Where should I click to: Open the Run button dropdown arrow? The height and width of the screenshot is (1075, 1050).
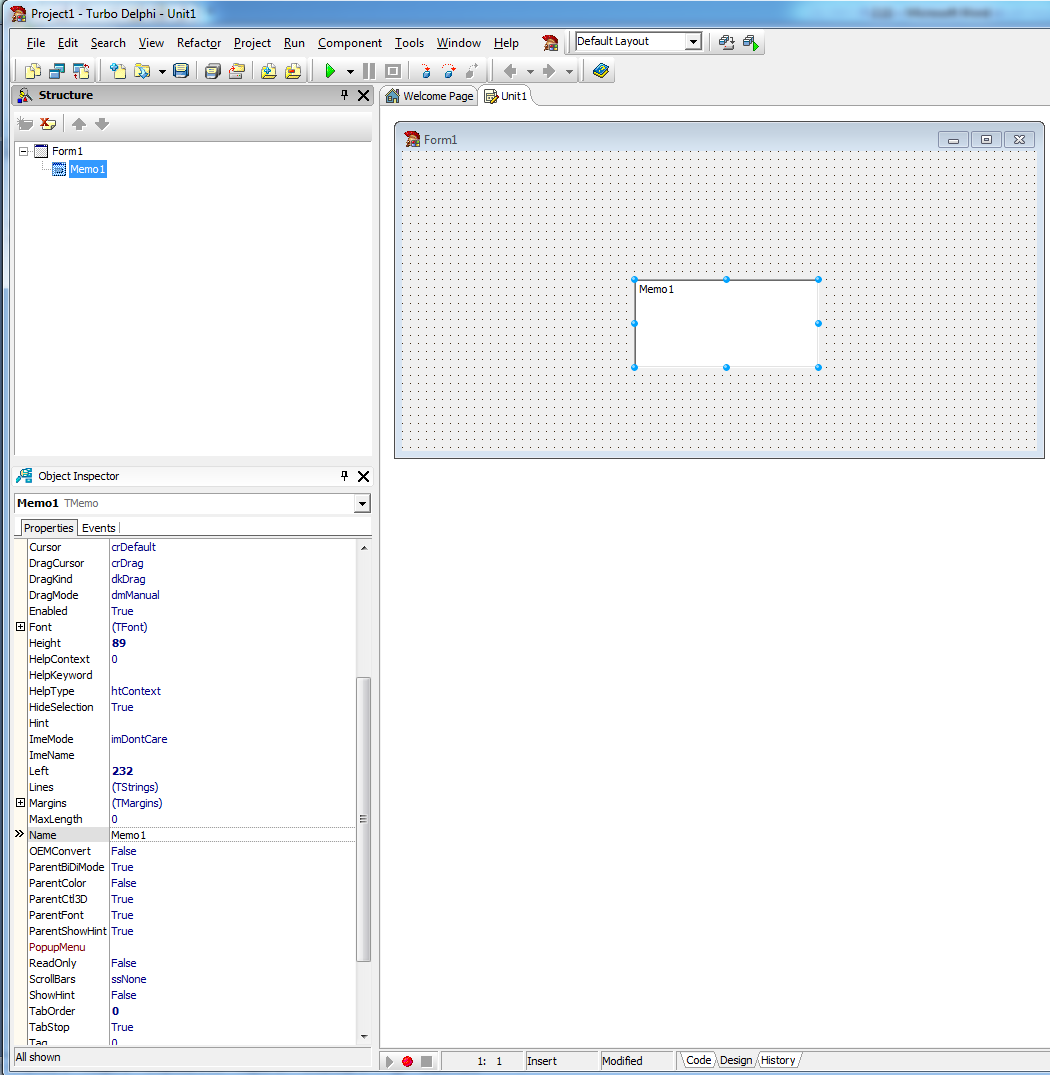350,71
